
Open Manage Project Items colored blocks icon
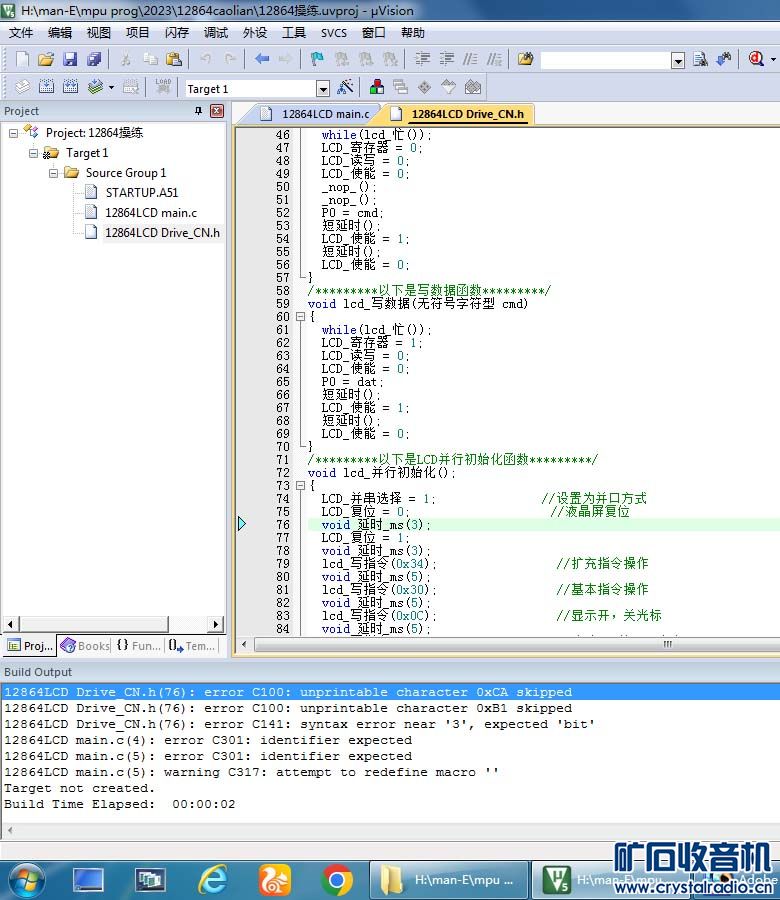pyautogui.click(x=377, y=88)
